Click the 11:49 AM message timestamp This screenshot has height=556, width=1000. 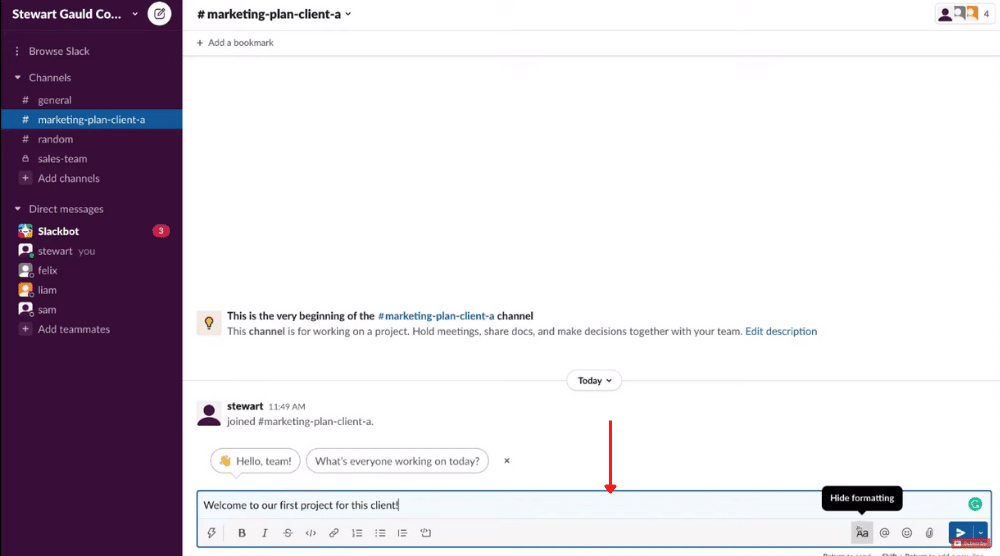pos(287,407)
